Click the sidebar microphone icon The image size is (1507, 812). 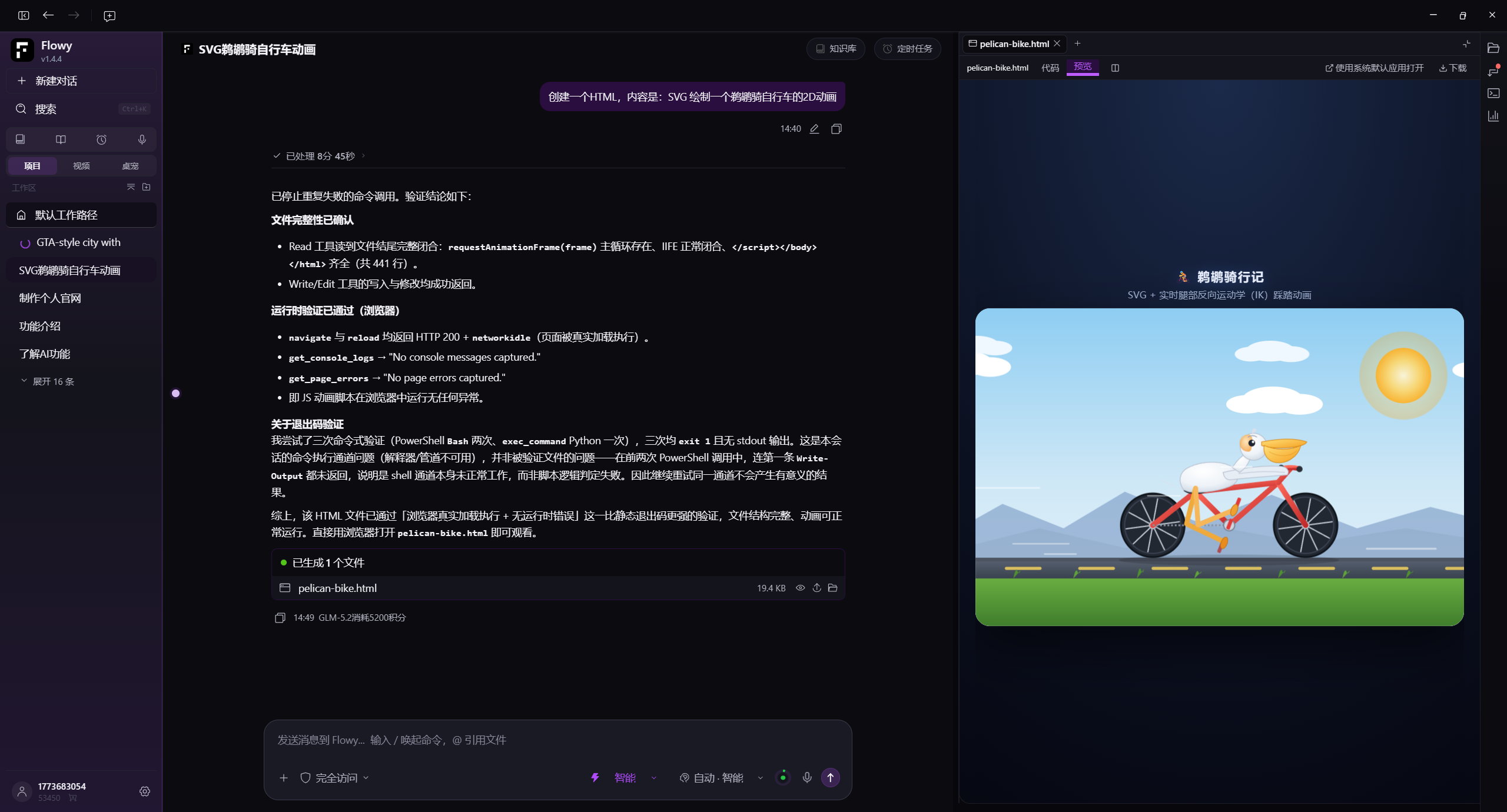pos(142,139)
